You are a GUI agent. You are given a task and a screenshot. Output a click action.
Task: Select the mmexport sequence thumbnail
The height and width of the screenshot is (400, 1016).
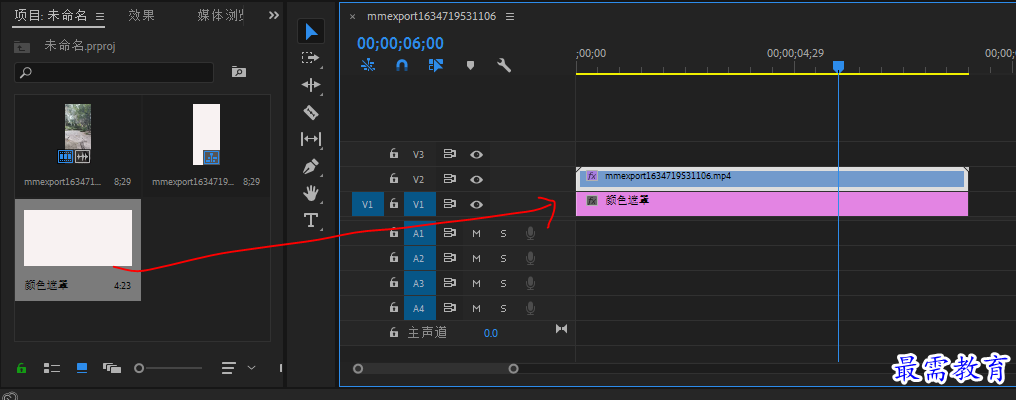(206, 134)
